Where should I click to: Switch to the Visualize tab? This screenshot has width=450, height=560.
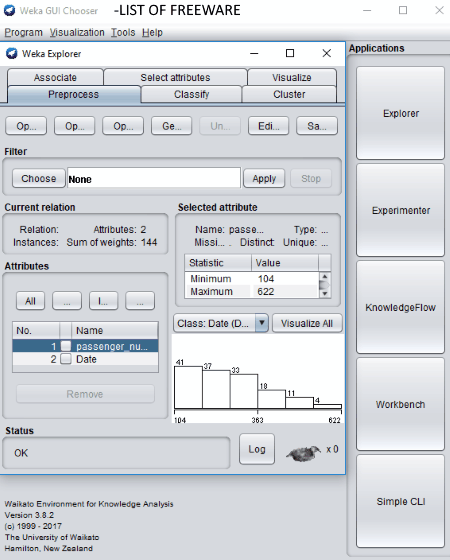click(x=292, y=77)
